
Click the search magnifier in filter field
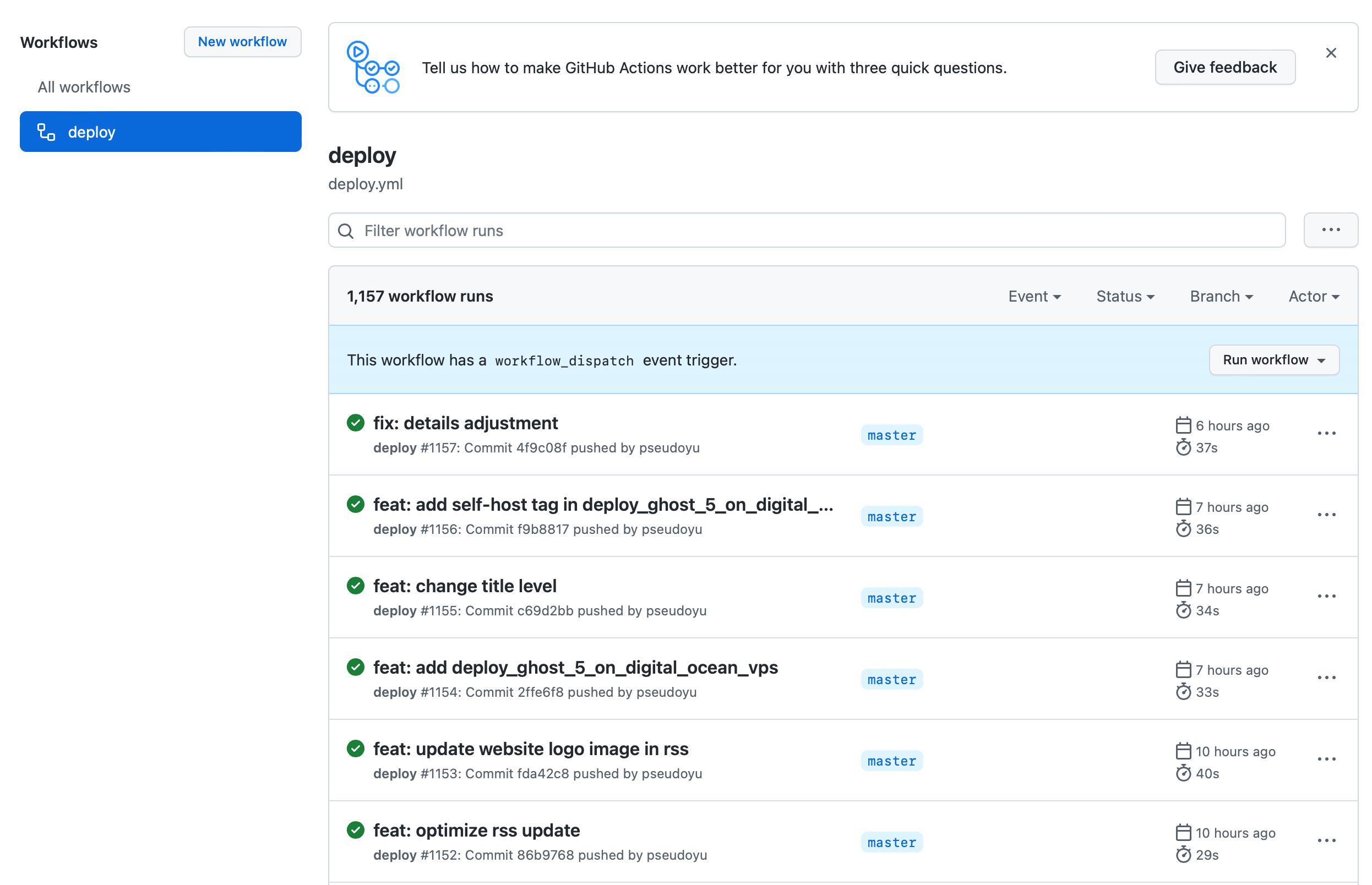[345, 231]
